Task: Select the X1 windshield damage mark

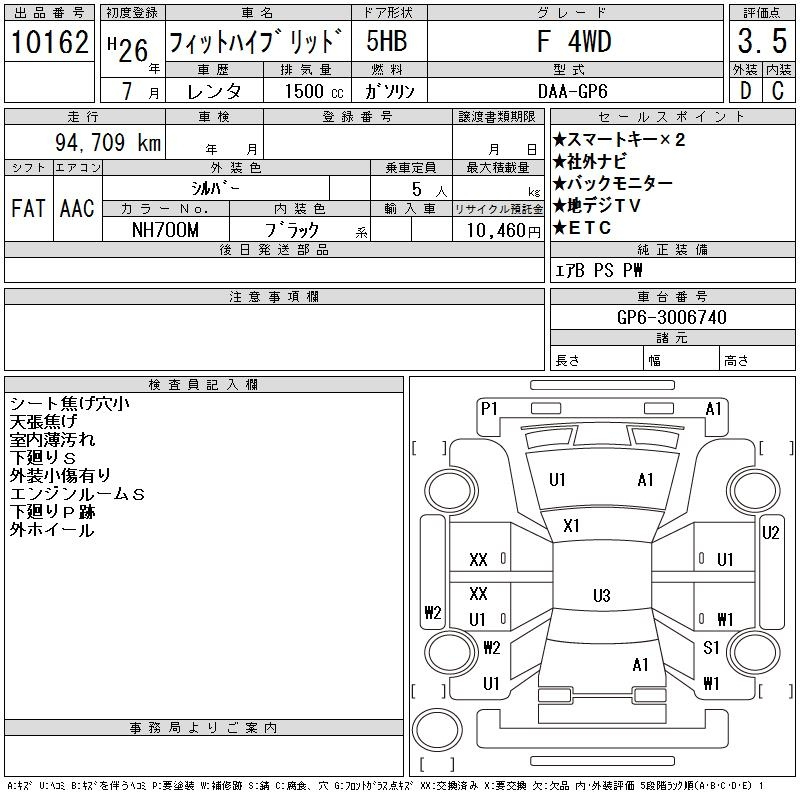Action: point(572,525)
